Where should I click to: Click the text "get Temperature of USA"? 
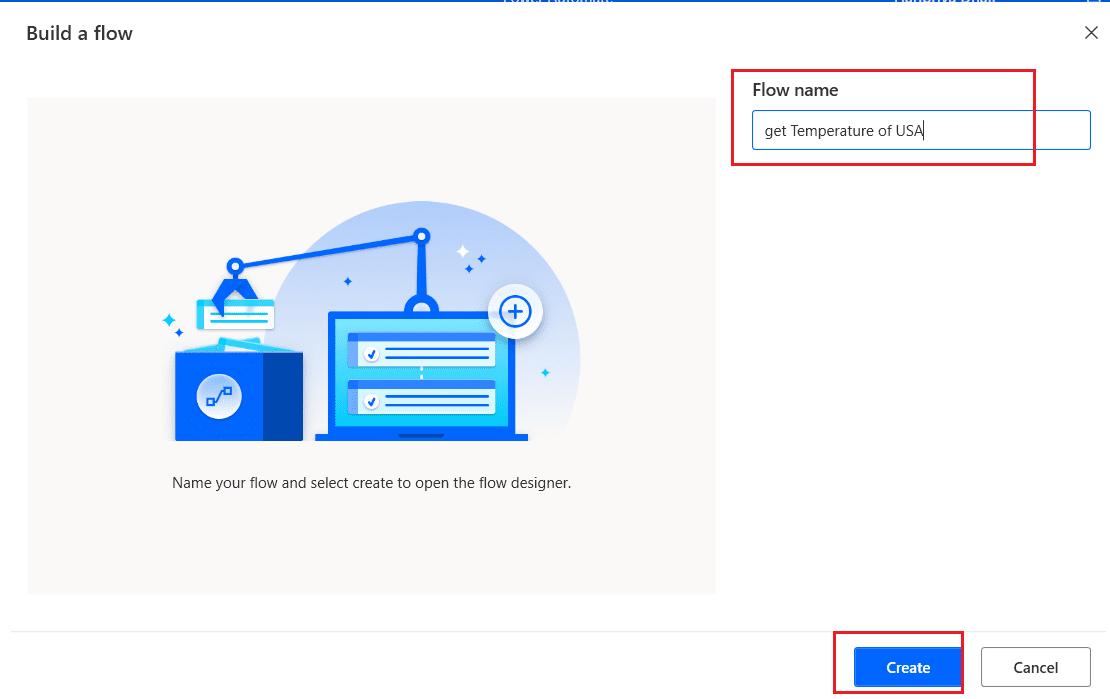[x=845, y=130]
